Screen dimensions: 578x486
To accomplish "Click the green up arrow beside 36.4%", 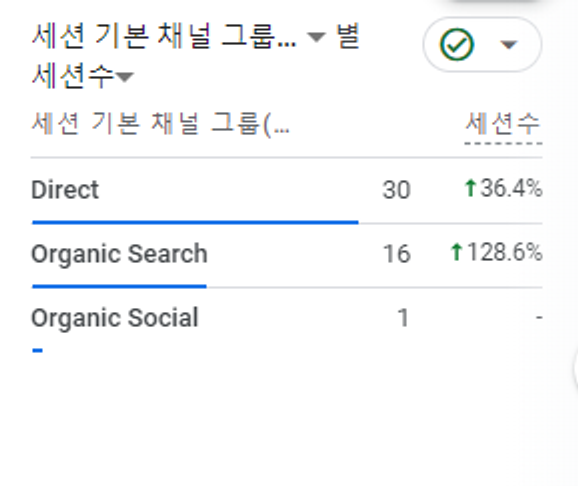I will (470, 188).
